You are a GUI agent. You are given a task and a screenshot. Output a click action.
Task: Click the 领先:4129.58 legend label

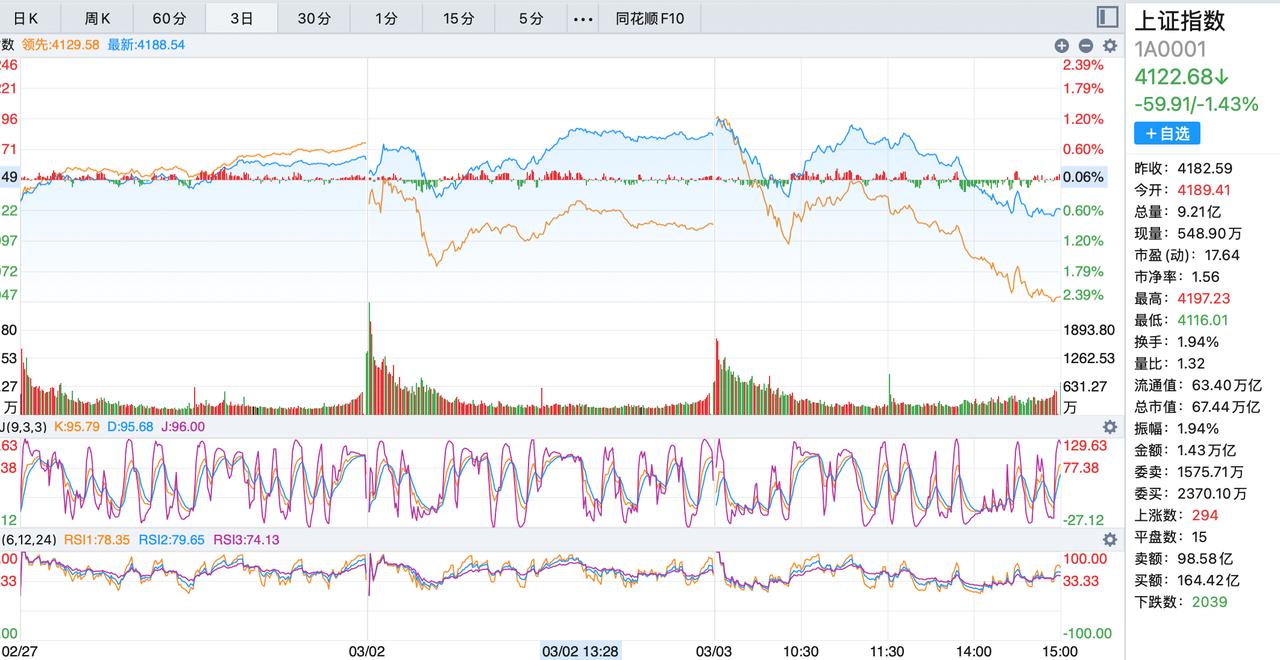pos(60,45)
